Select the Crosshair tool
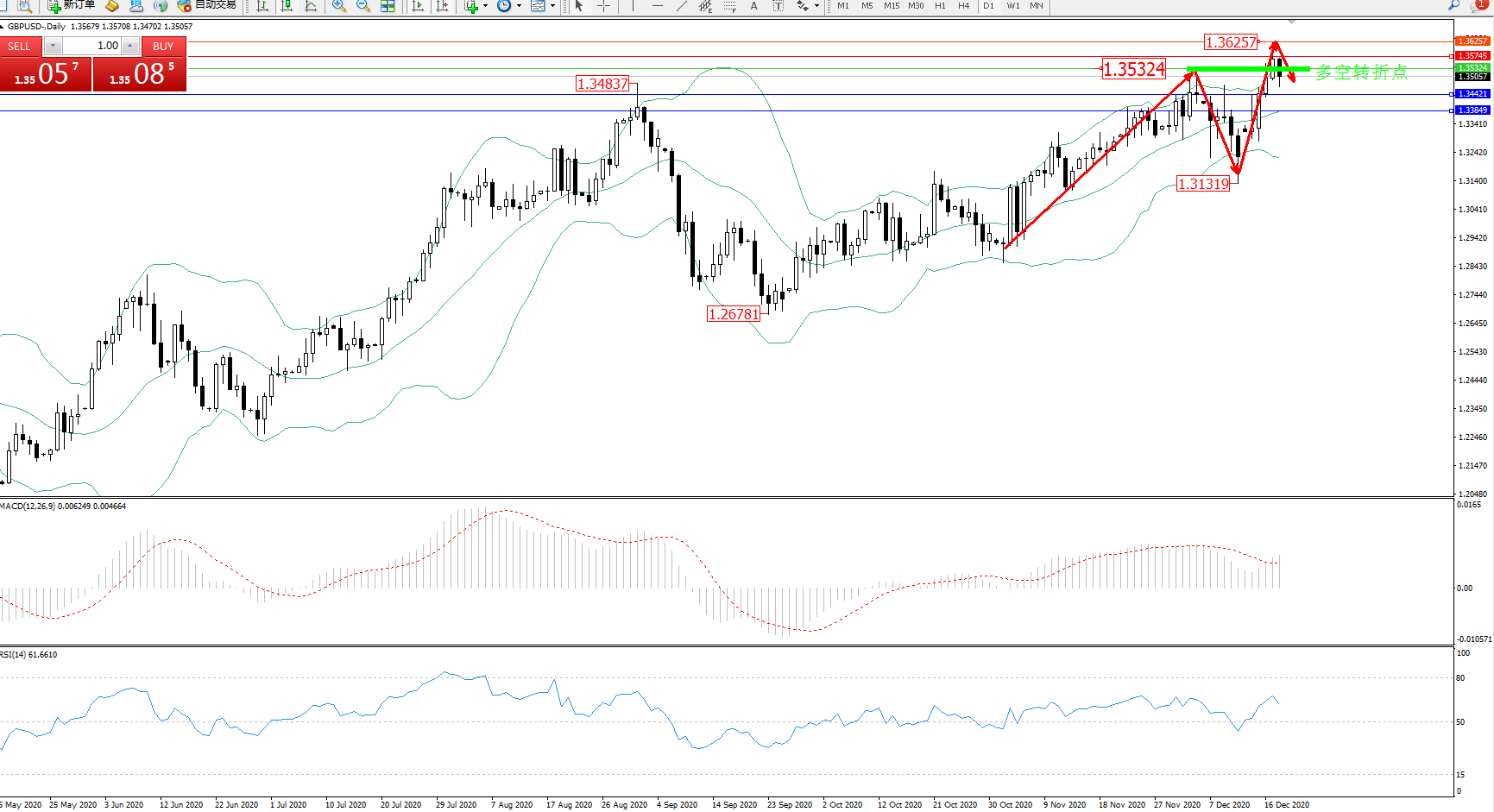This screenshot has height=812, width=1494. (x=603, y=6)
